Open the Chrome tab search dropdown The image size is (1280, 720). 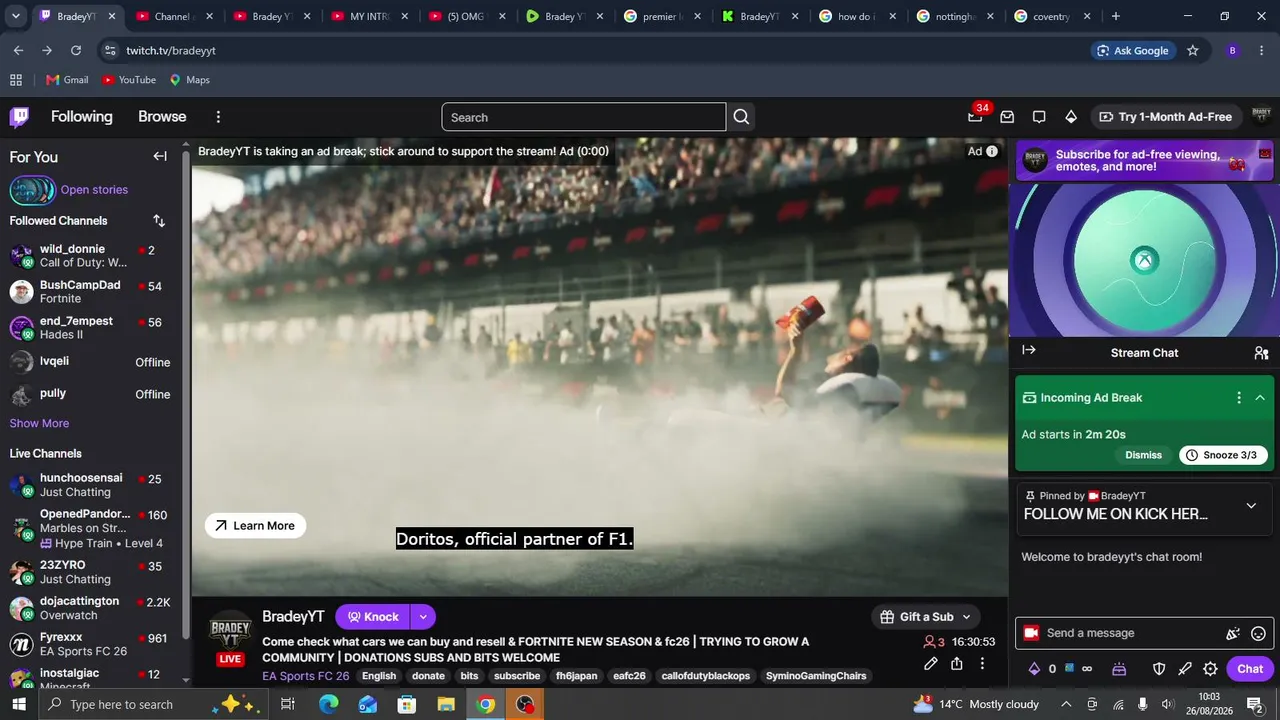point(15,16)
